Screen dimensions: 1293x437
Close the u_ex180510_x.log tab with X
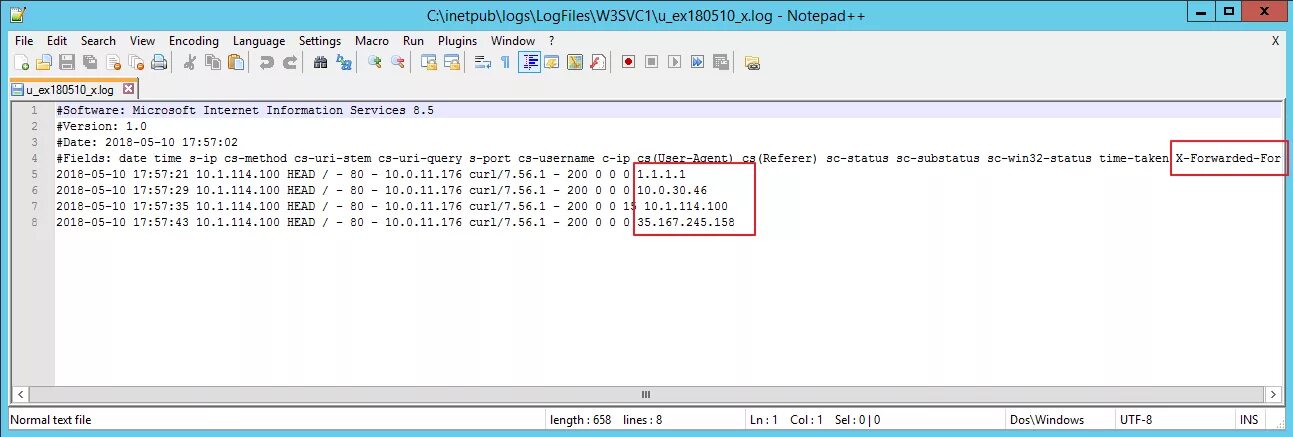pyautogui.click(x=128, y=89)
